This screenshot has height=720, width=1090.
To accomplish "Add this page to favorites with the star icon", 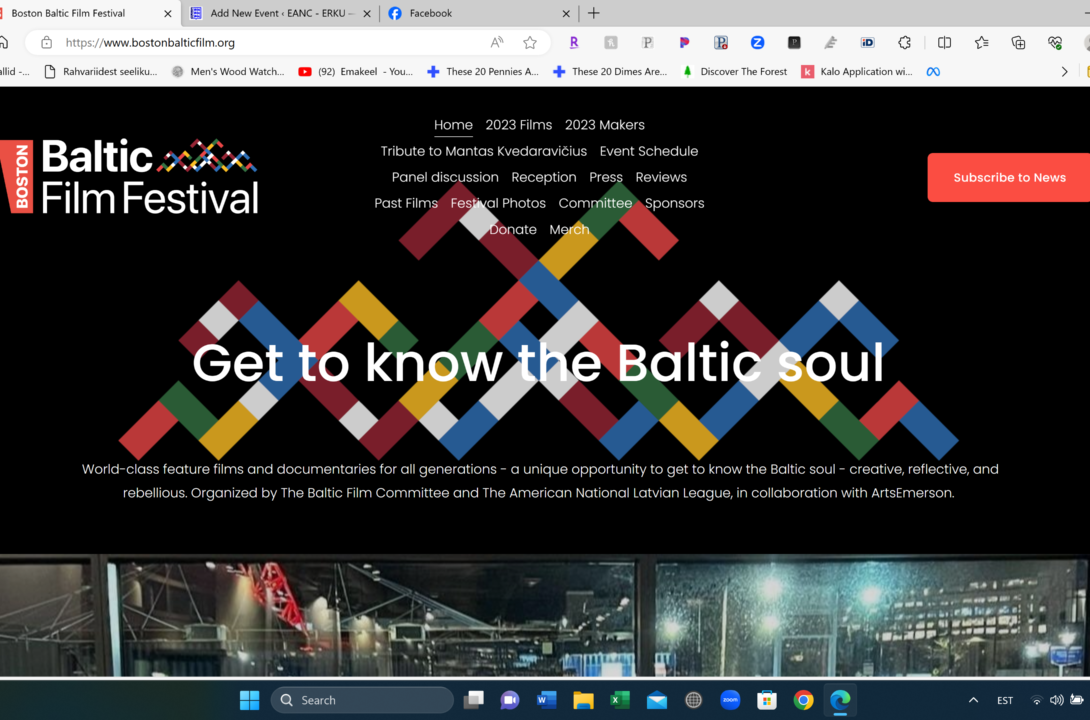I will tap(530, 43).
